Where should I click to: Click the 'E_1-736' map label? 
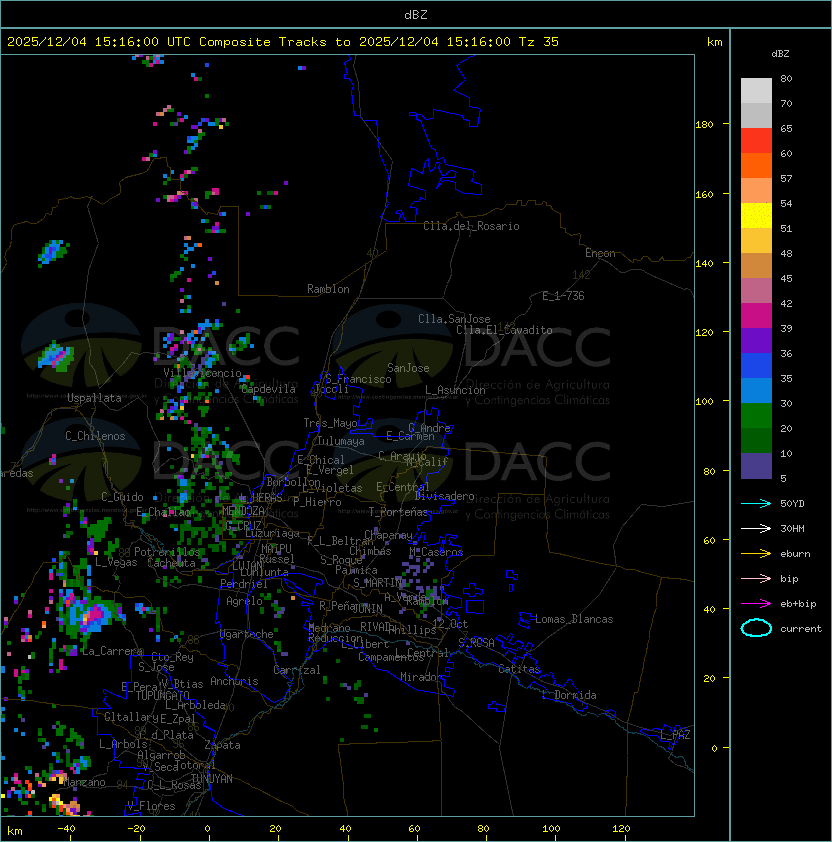pos(563,296)
